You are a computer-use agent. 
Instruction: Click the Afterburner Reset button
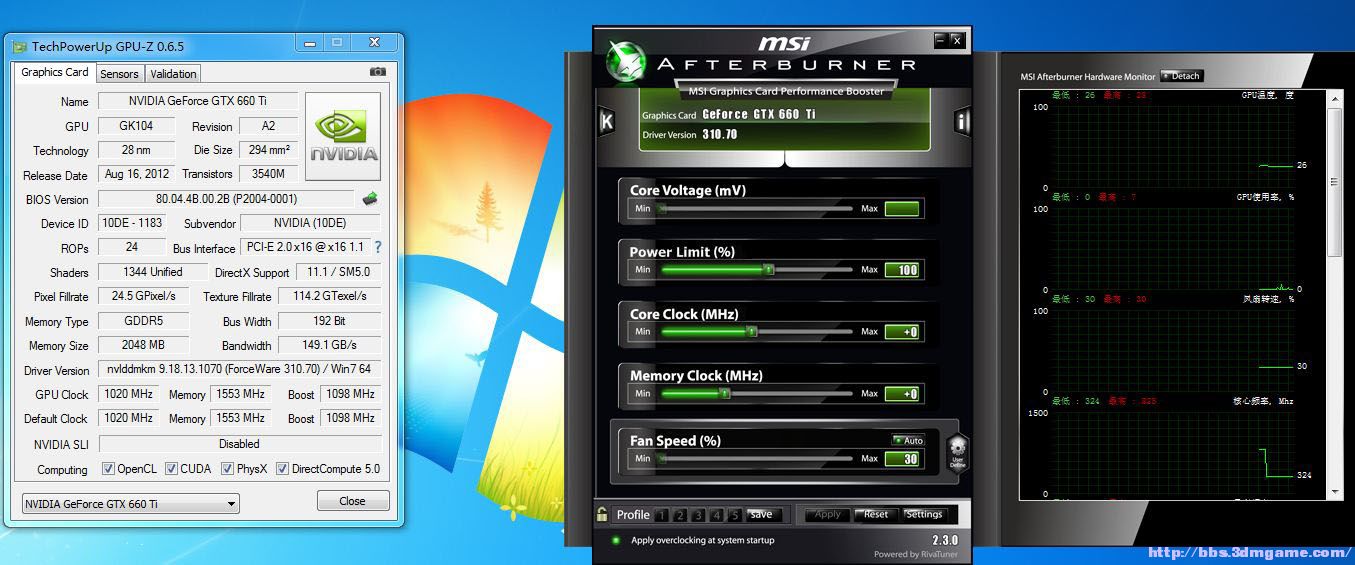[876, 515]
